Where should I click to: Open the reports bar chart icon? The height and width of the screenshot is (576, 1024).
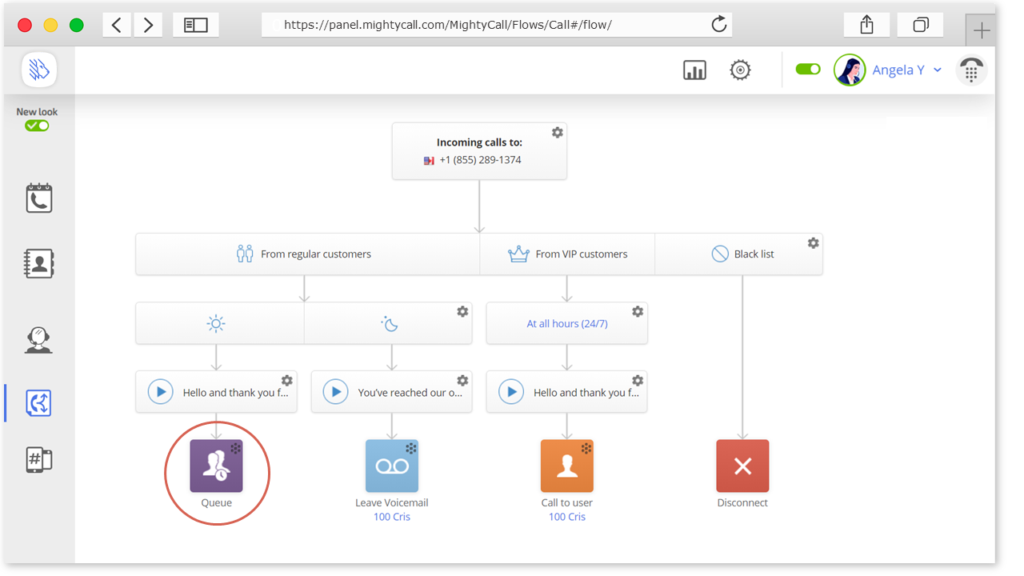tap(694, 70)
